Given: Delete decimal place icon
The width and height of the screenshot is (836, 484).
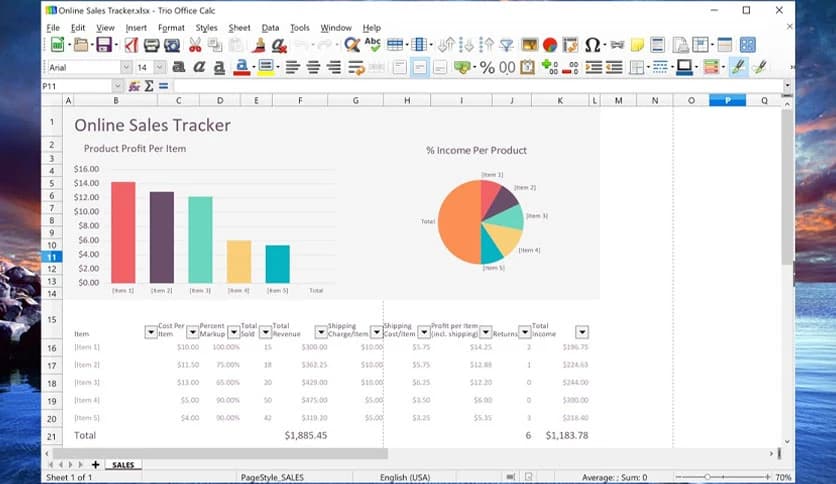Looking at the screenshot, I should [570, 67].
